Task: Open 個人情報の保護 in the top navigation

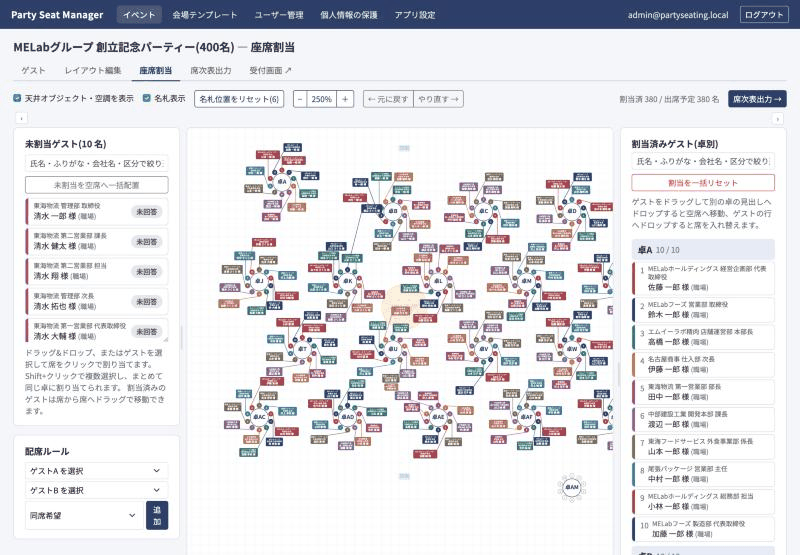Action: pyautogui.click(x=349, y=15)
